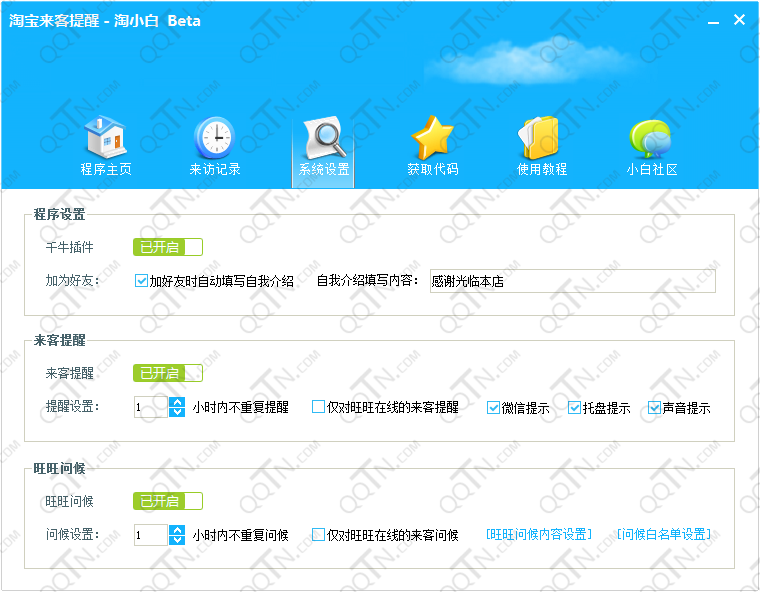Disable the 声音提示 checkbox
760x592 pixels.
point(655,408)
